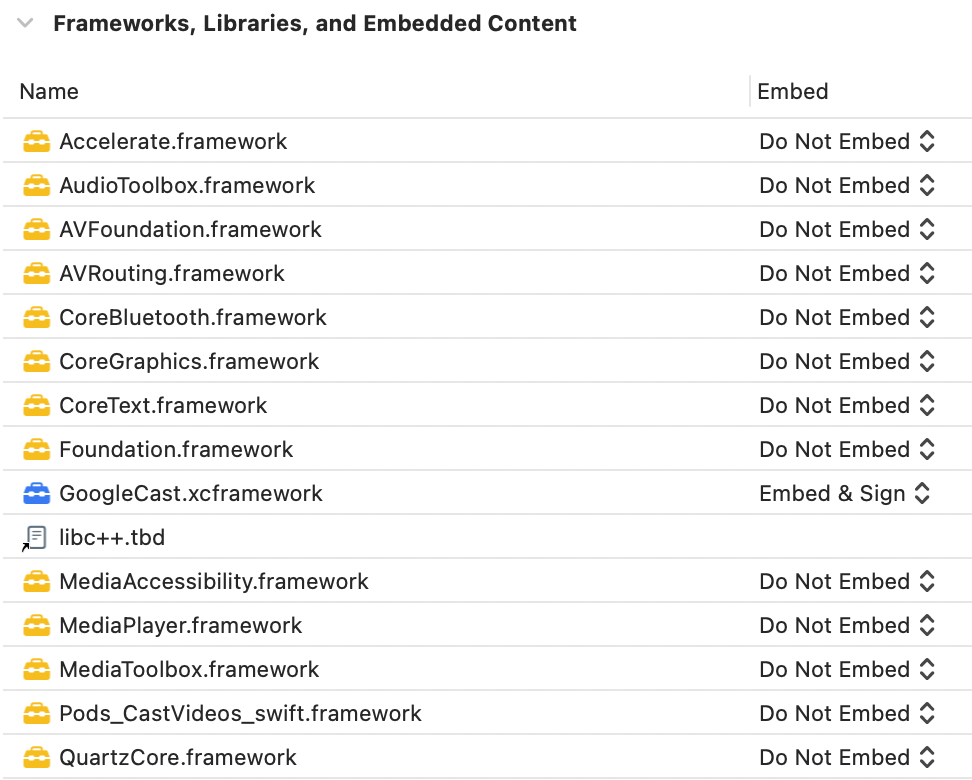Click the blue GoogleCast.xcframework icon
This screenshot has width=972, height=780.
[x=36, y=494]
